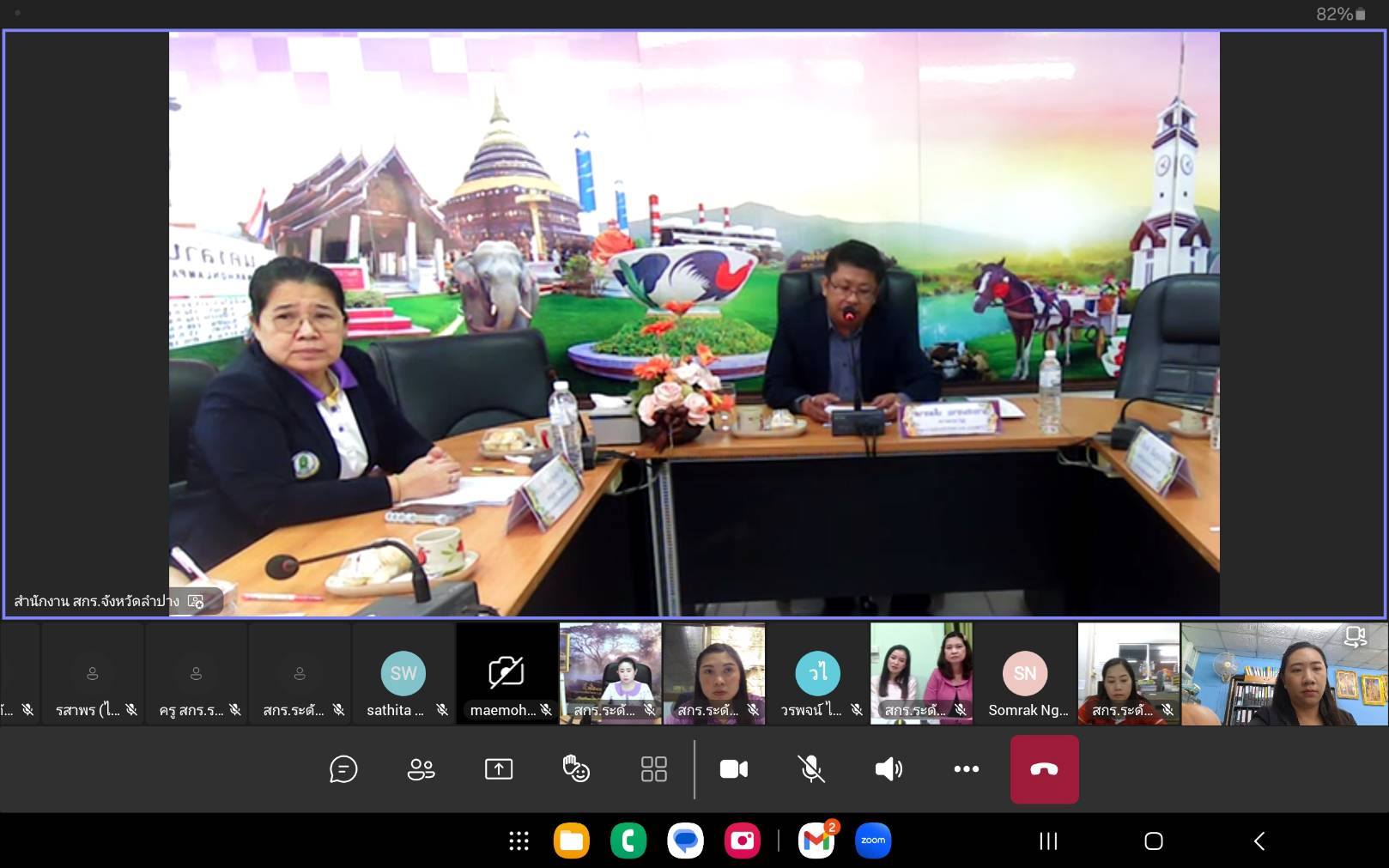The width and height of the screenshot is (1389, 868).
Task: Open the yellow file manager app
Action: click(572, 841)
